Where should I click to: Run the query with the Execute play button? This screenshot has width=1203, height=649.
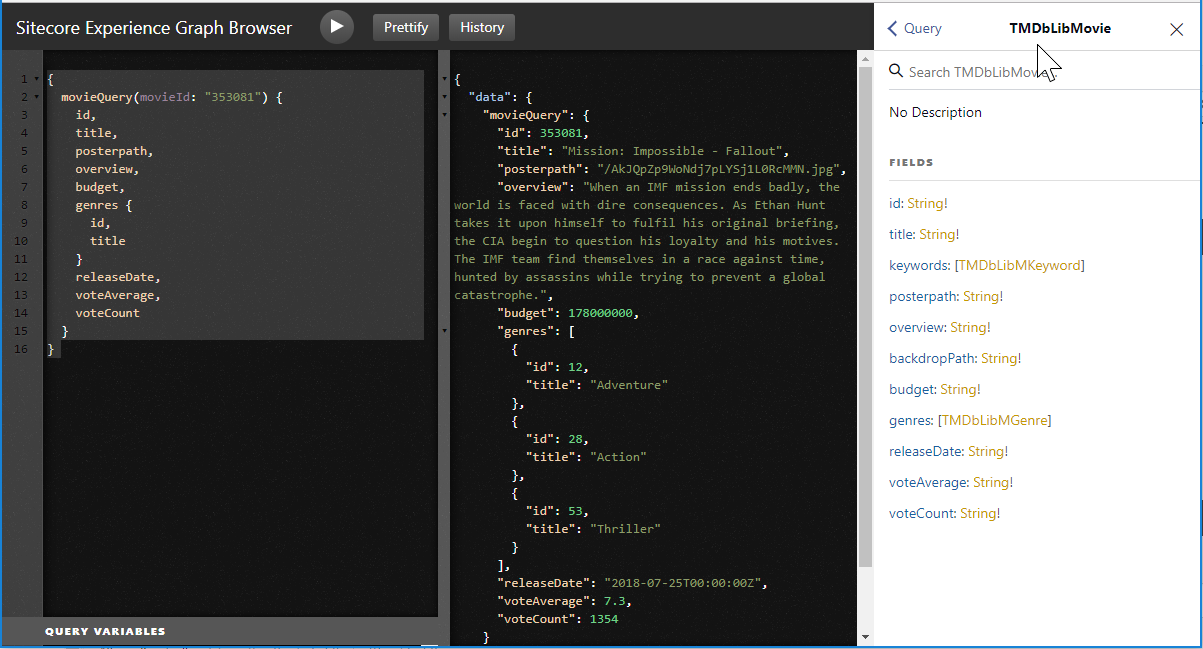(337, 27)
